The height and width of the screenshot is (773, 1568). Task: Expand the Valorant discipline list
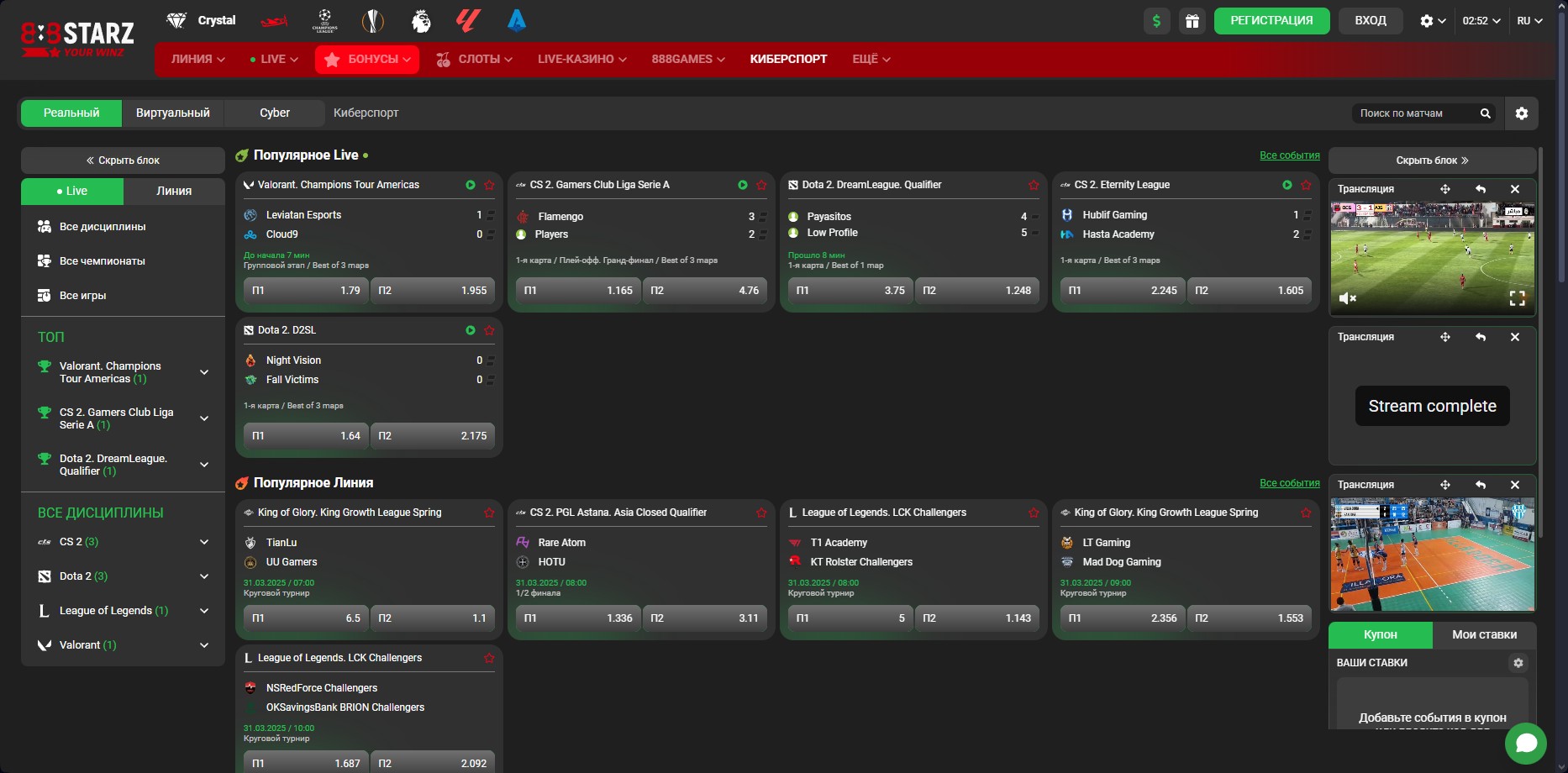[204, 645]
